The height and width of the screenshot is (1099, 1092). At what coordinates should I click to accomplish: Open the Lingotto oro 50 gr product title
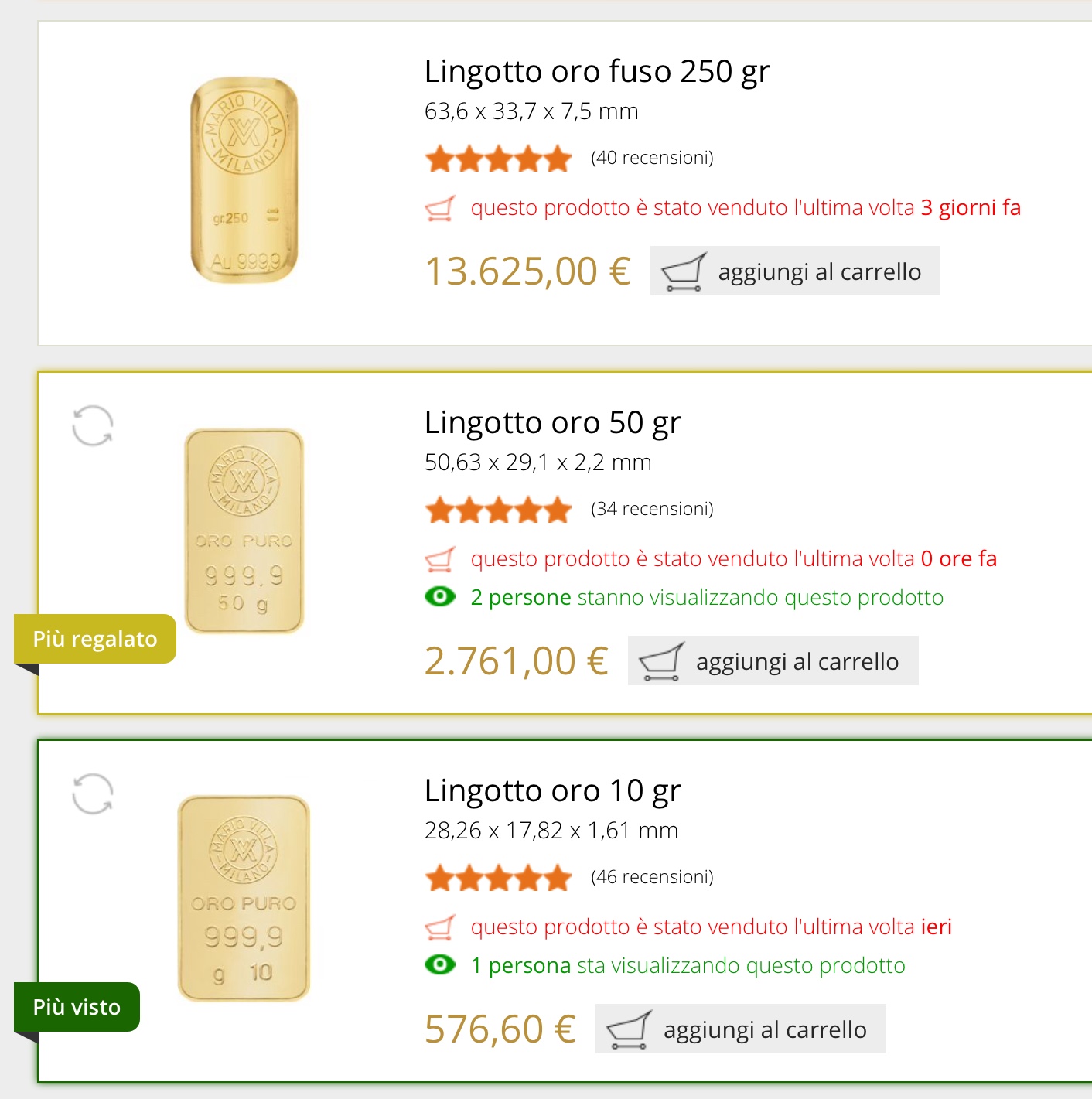(552, 423)
